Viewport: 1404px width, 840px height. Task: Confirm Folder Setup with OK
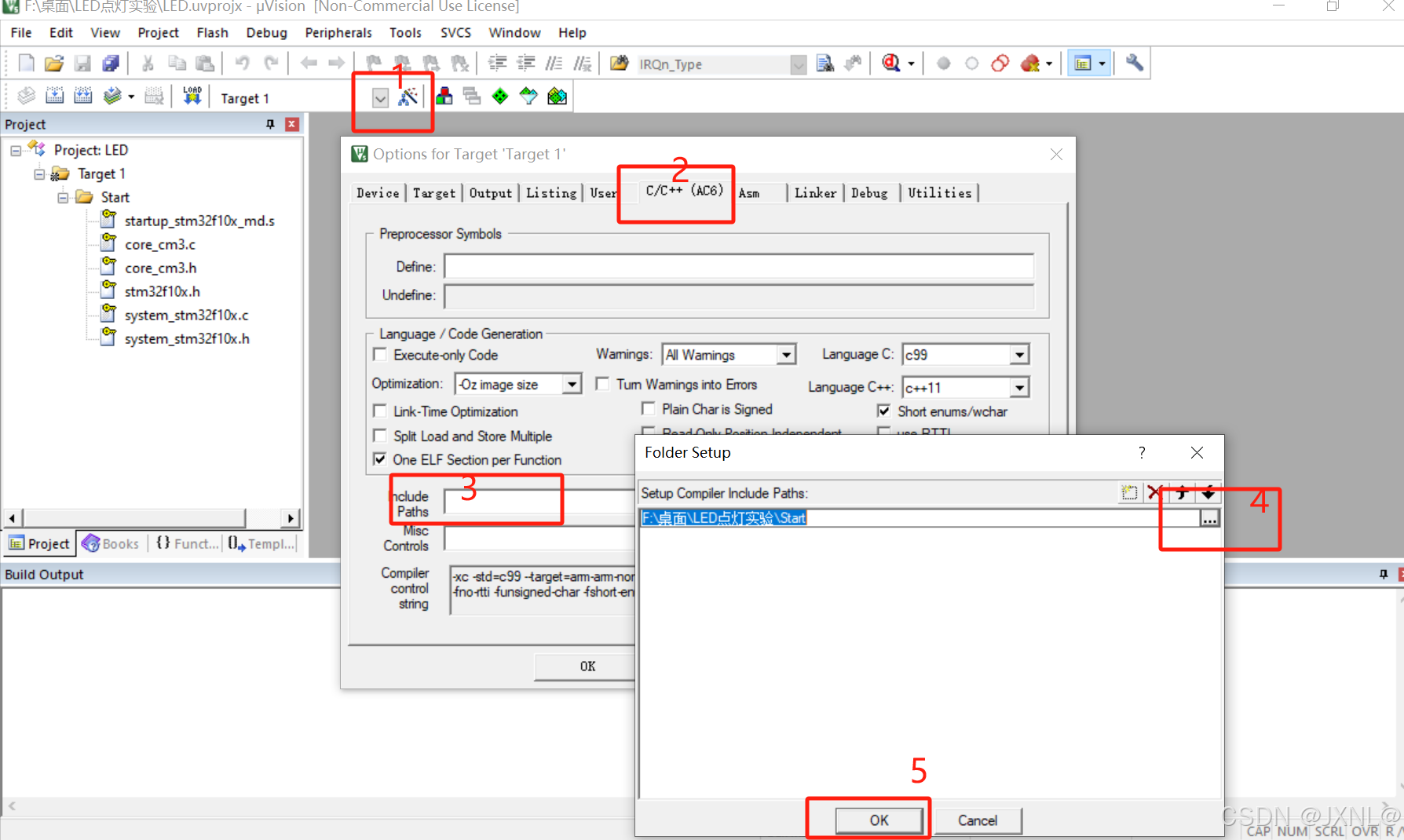pyautogui.click(x=879, y=820)
